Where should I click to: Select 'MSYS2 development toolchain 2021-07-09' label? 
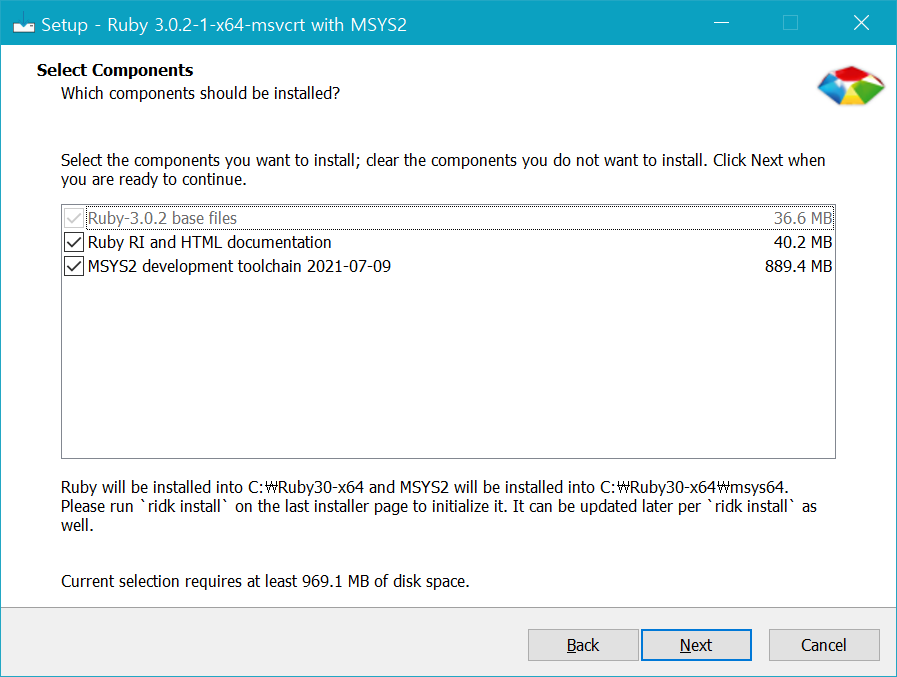(239, 266)
